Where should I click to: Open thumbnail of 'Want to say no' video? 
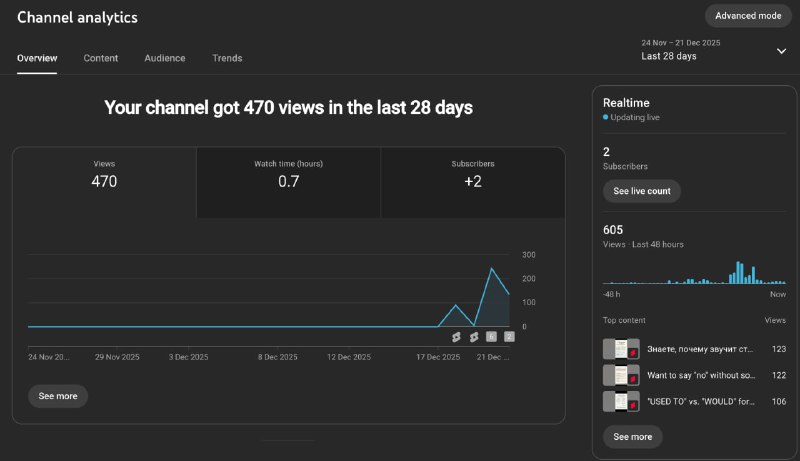[x=621, y=375]
